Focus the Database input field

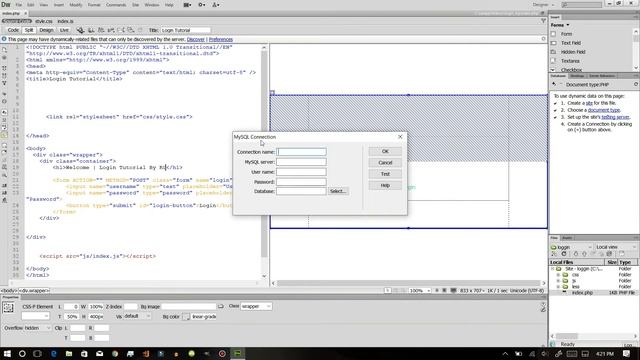click(x=301, y=191)
